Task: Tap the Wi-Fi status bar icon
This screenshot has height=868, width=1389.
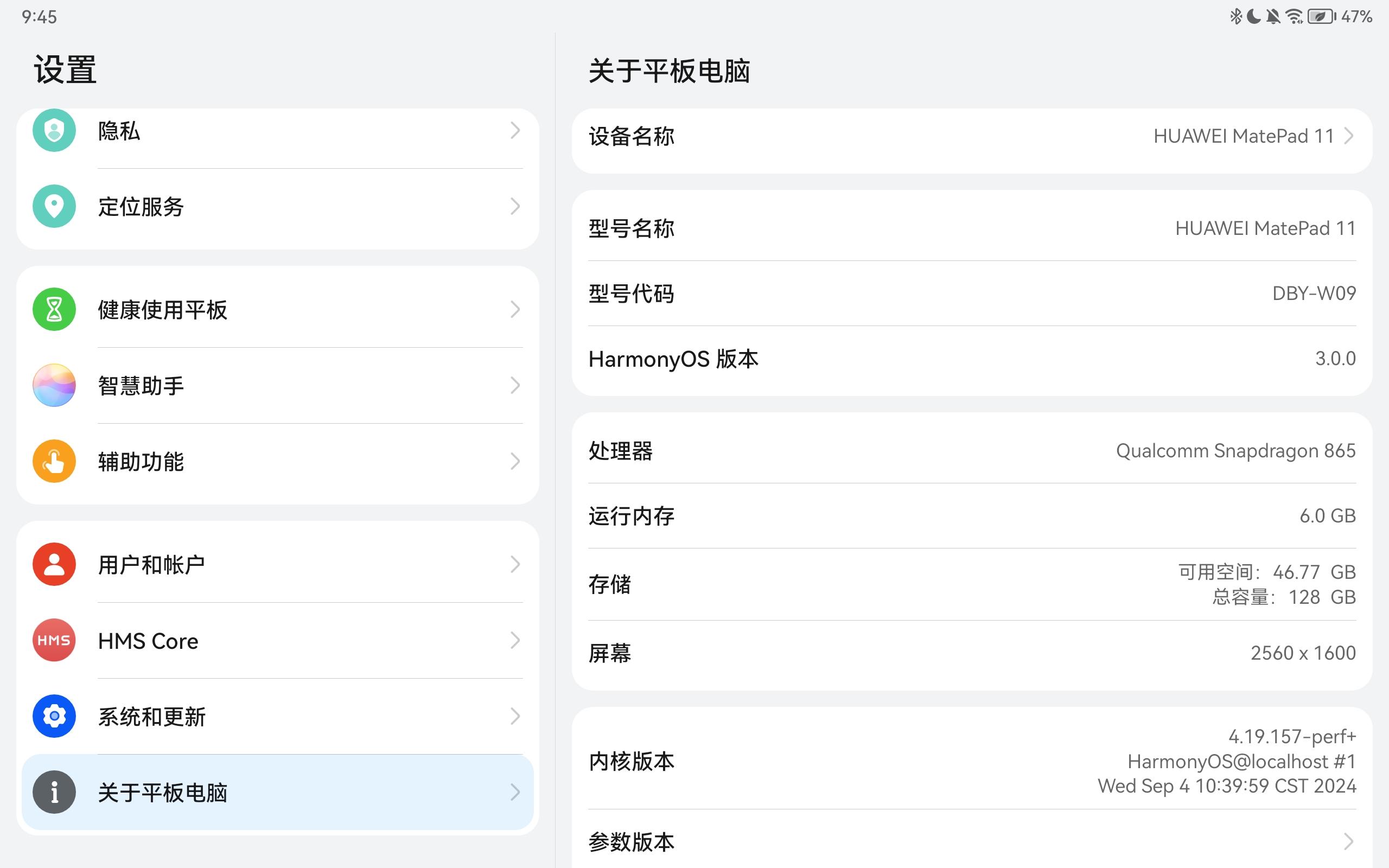Action: click(1294, 17)
